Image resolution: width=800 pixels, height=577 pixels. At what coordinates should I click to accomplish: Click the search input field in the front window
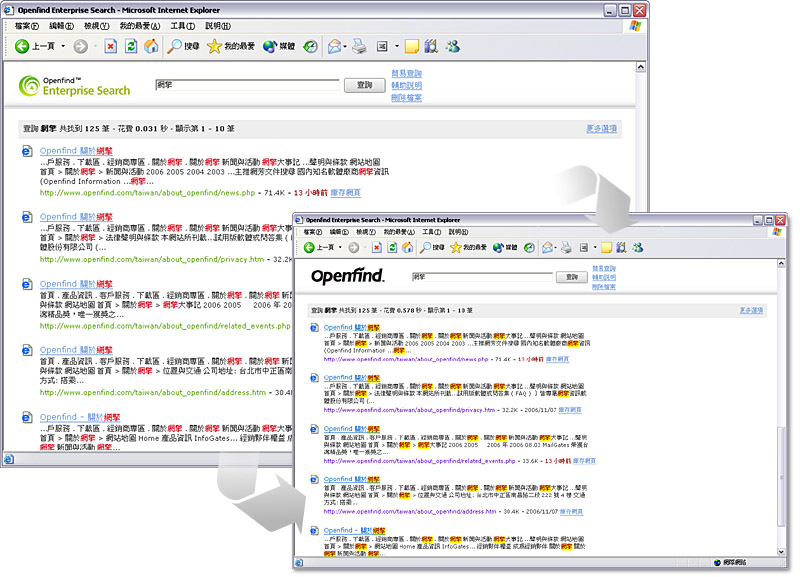[482, 277]
